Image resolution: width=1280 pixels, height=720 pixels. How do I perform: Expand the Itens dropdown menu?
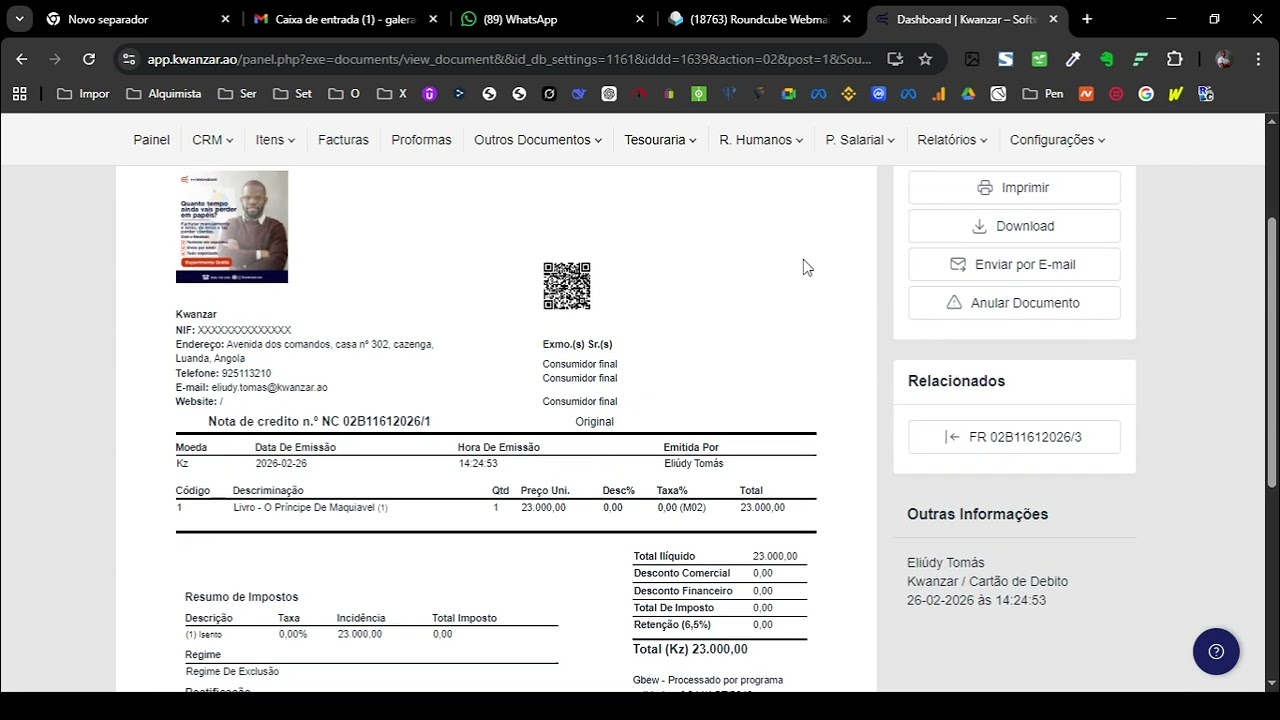click(275, 140)
